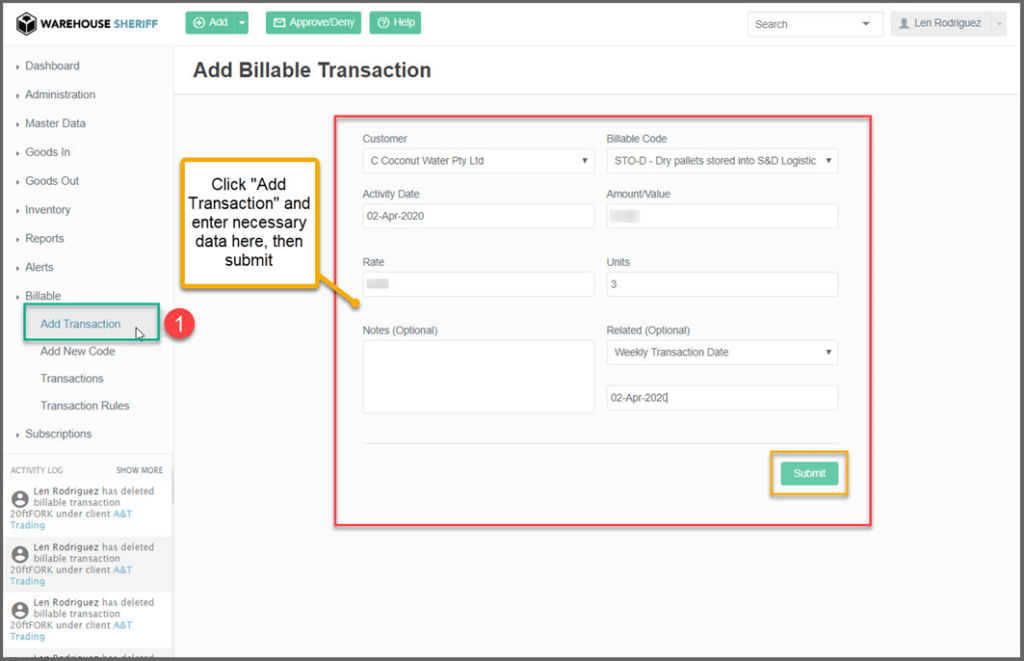This screenshot has width=1024, height=661.
Task: Open the first A&T Trading client link
Action: pyautogui.click(x=122, y=514)
